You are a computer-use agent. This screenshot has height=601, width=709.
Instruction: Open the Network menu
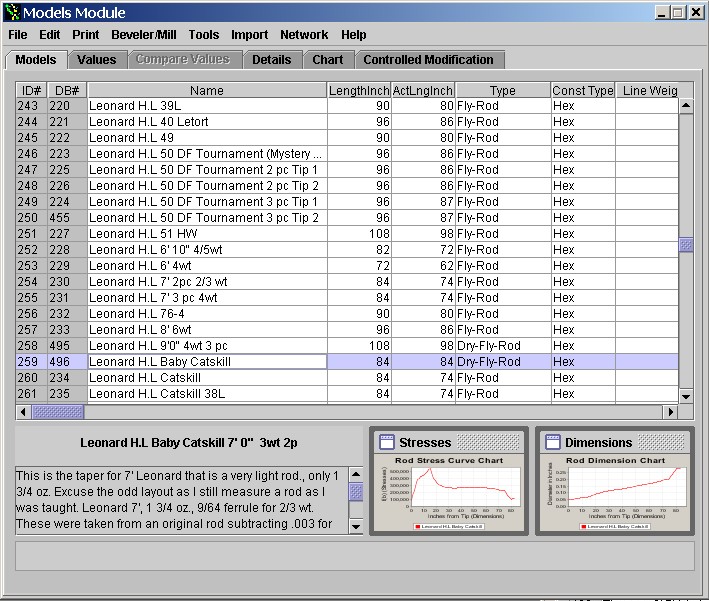click(304, 35)
